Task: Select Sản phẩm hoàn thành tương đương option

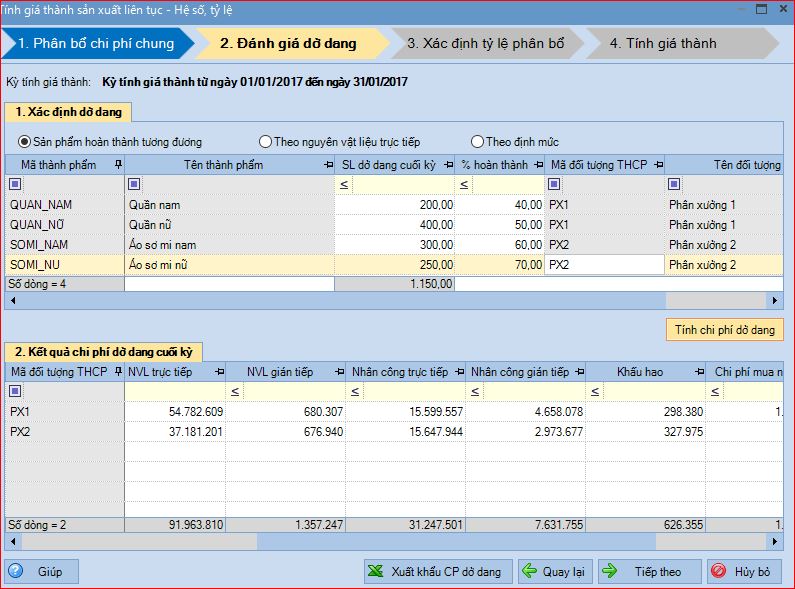Action: coord(24,142)
